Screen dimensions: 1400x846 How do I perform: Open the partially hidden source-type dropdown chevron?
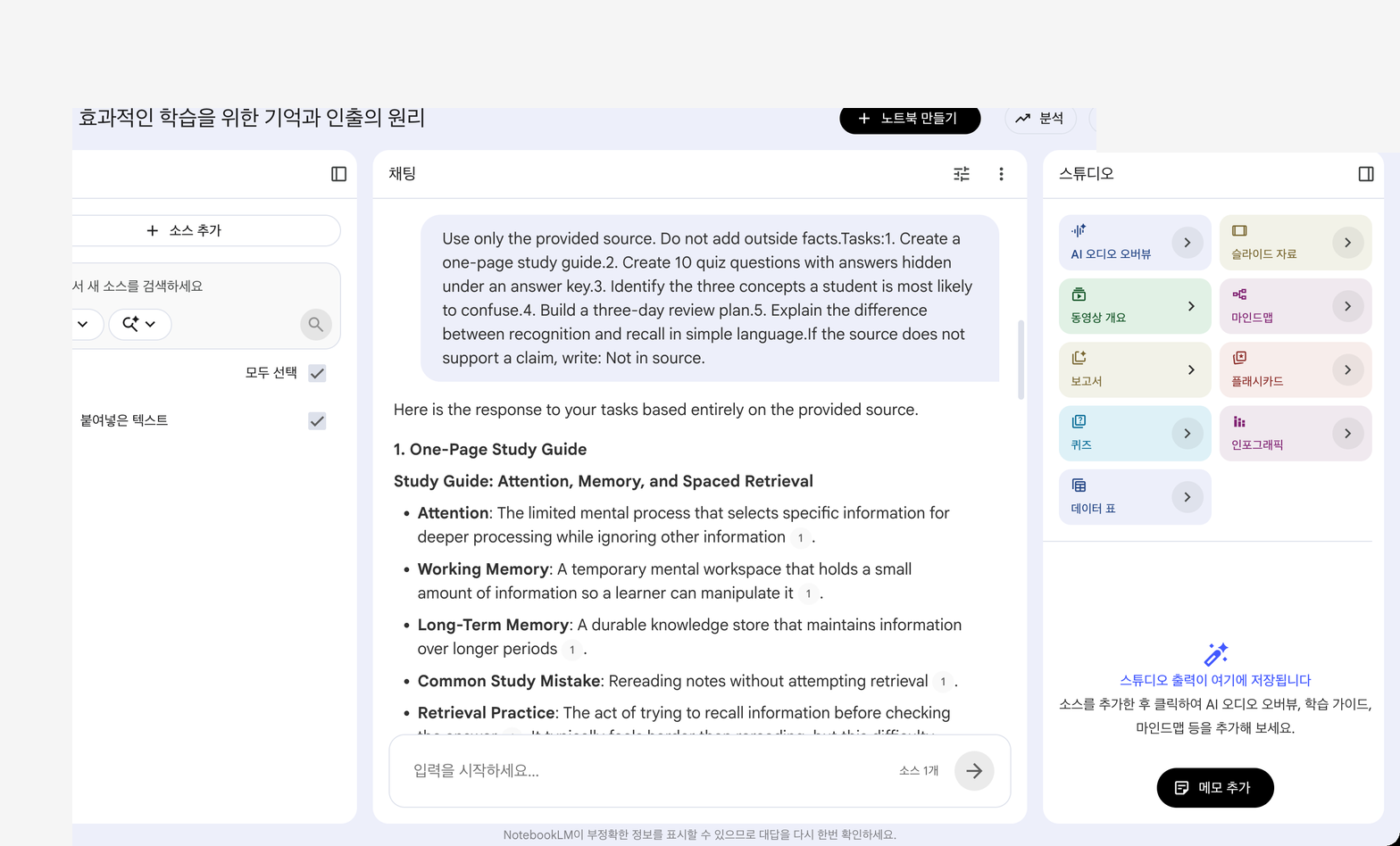[x=83, y=324]
